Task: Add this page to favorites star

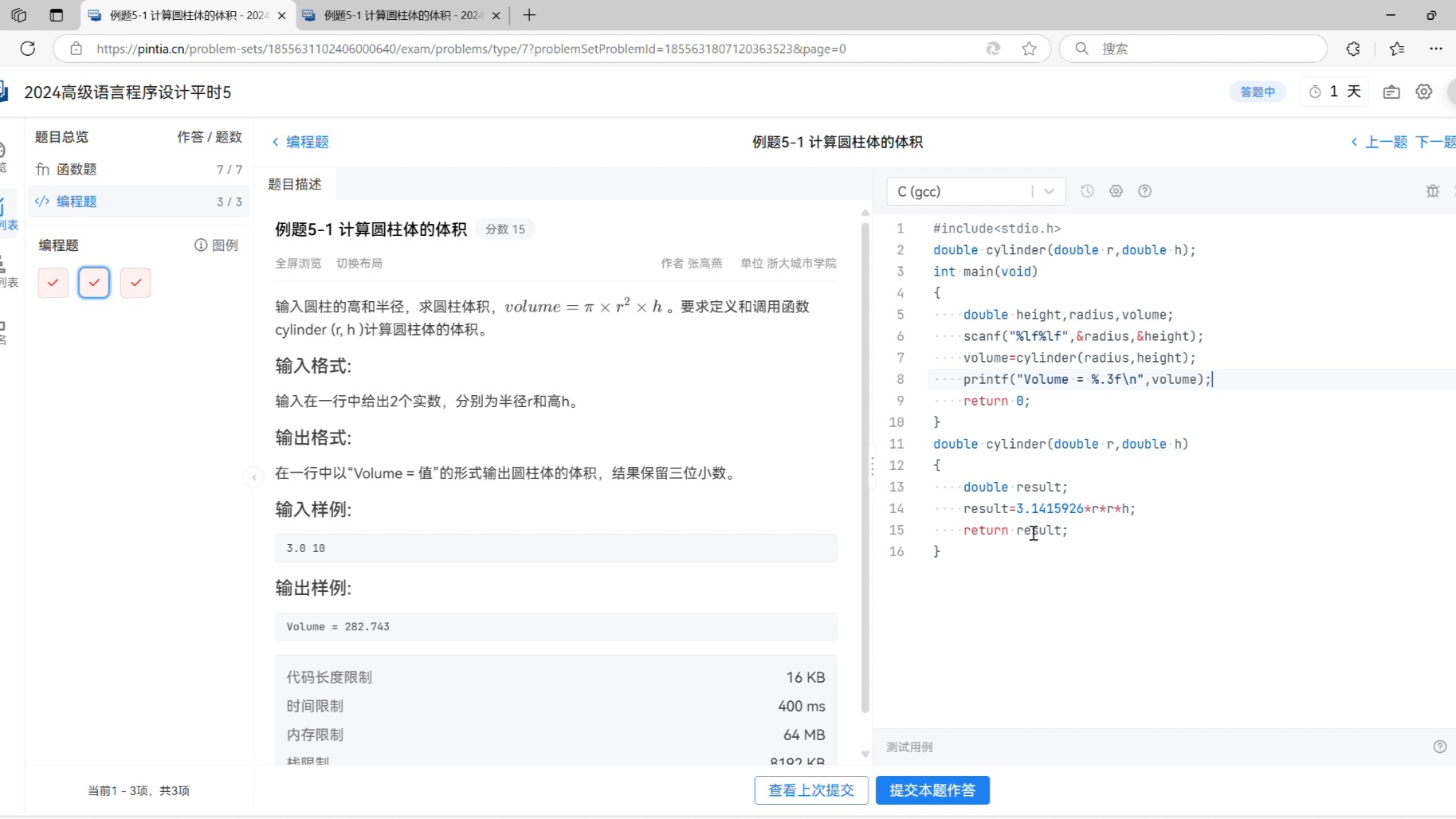Action: 1029,49
